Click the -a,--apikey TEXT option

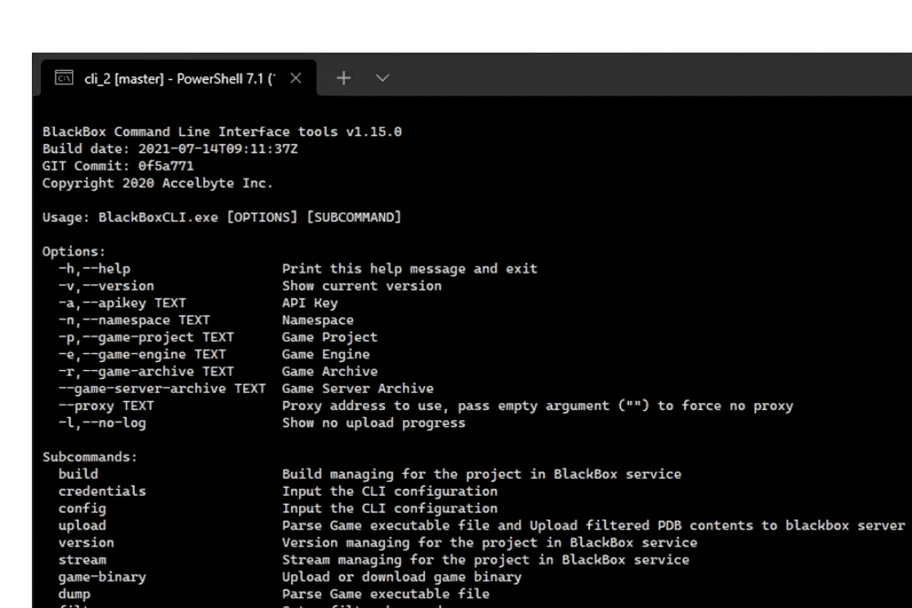[122, 303]
